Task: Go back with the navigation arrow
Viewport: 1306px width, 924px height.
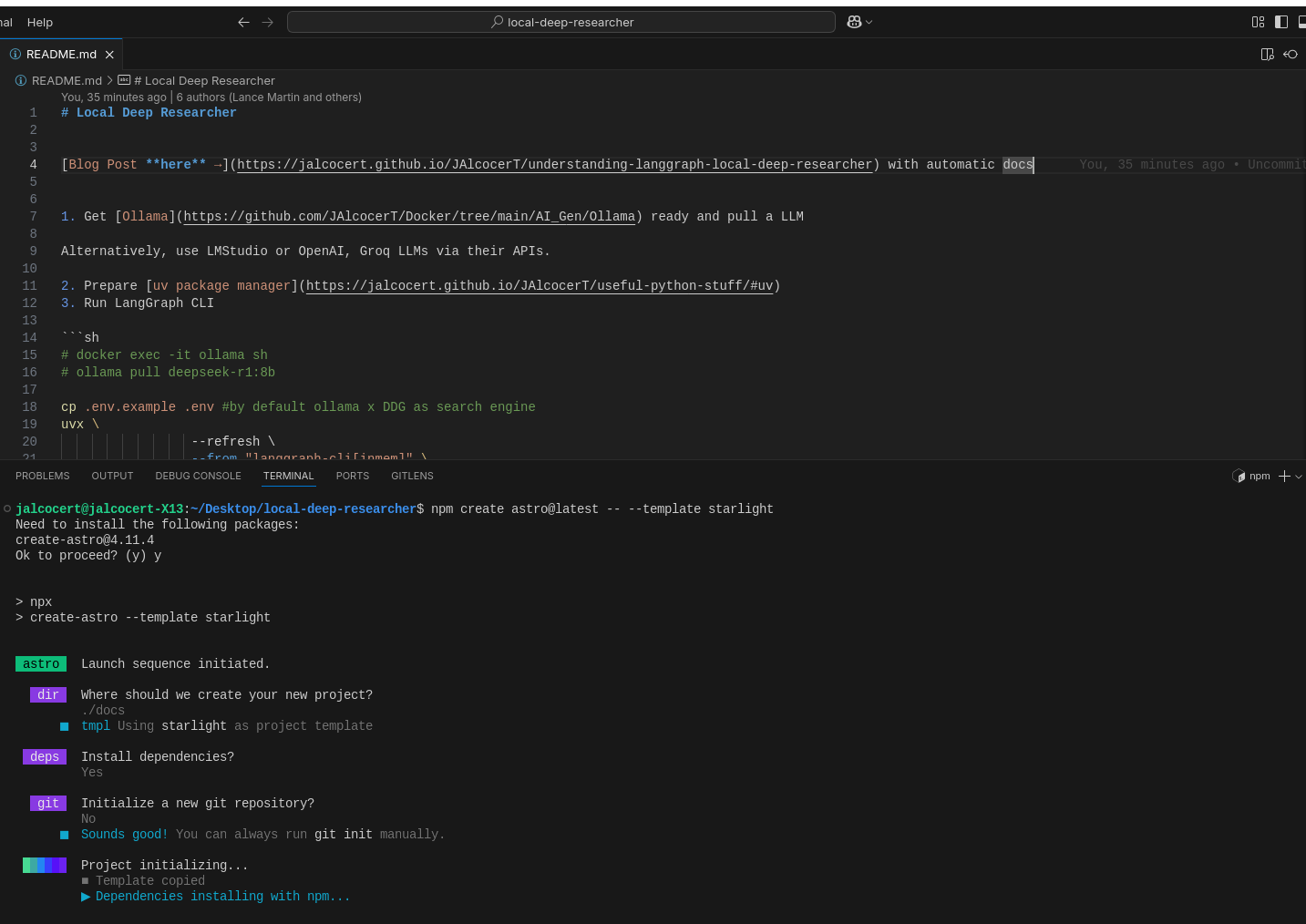Action: coord(243,22)
